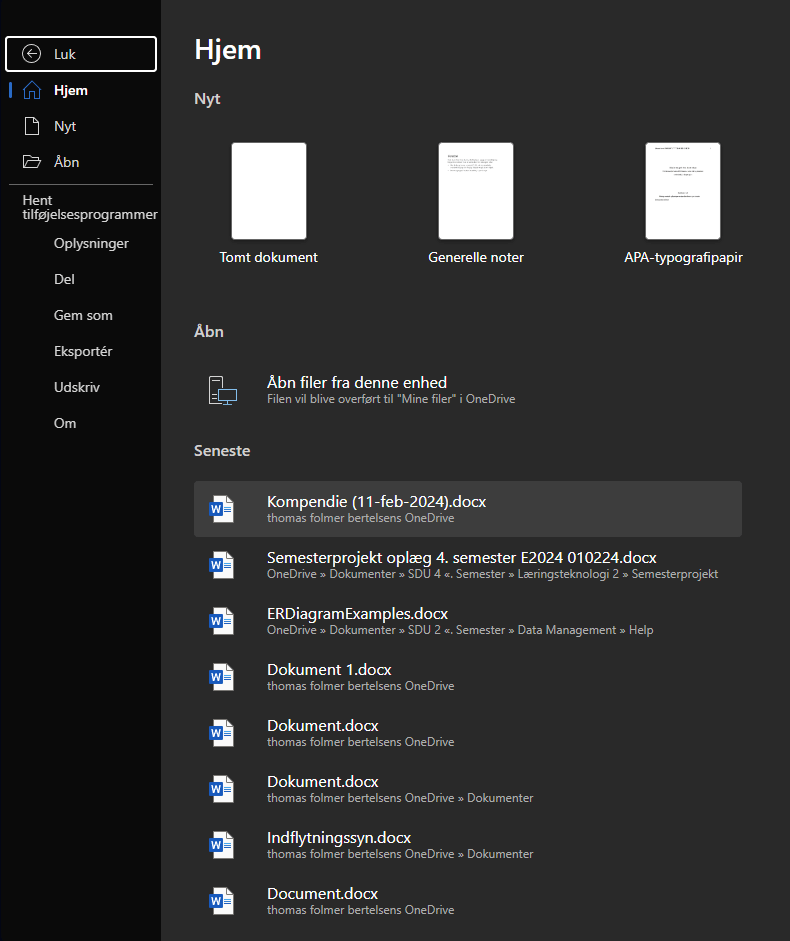Click the open folder icon next to Åbn
Image resolution: width=790 pixels, height=941 pixels.
pyautogui.click(x=32, y=162)
